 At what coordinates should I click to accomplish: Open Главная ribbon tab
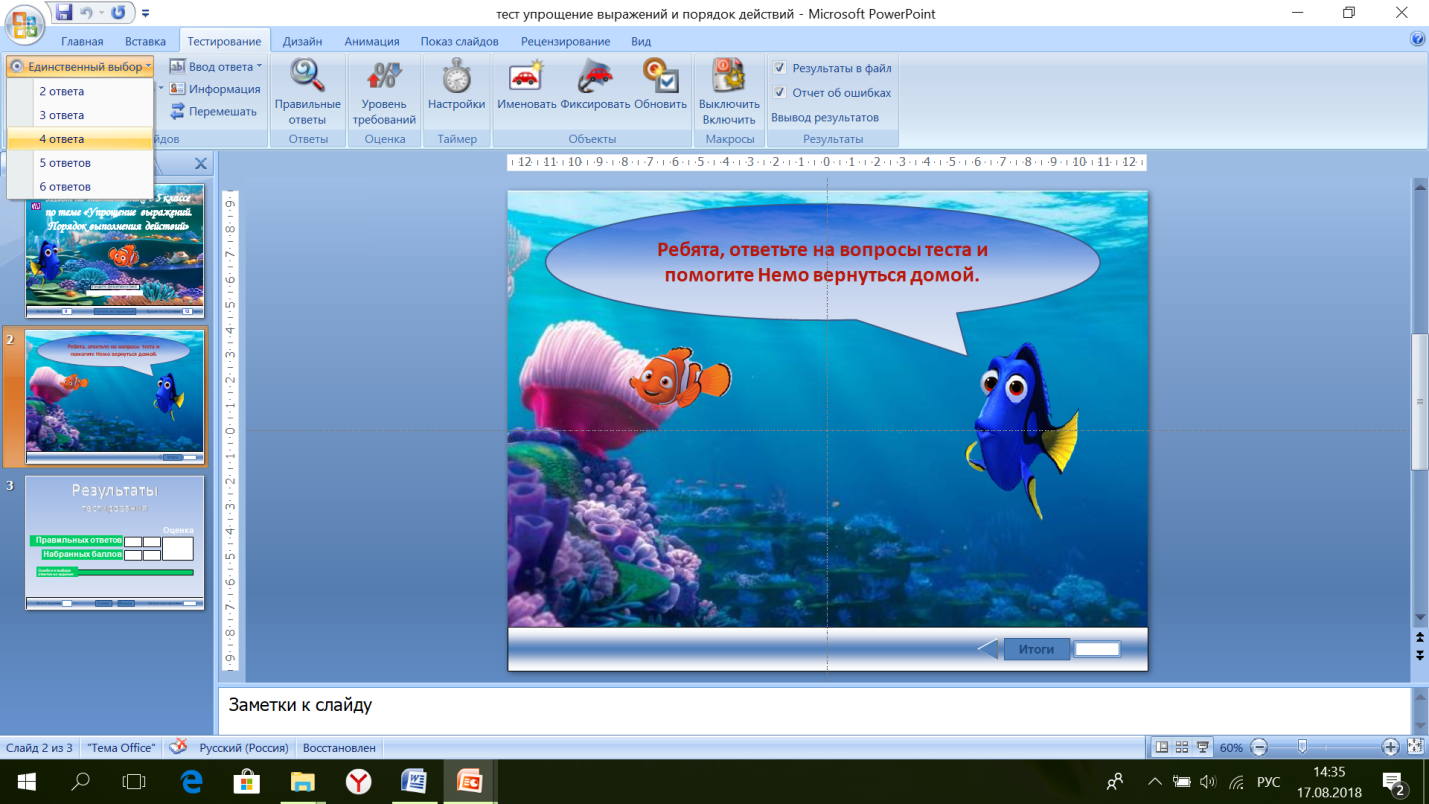[82, 41]
